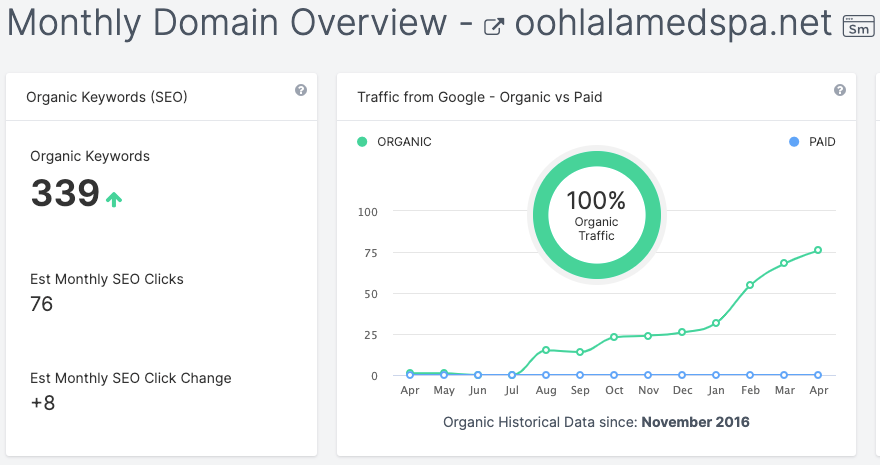This screenshot has width=880, height=465.
Task: Click the green up arrow beside 339
Action: [x=114, y=199]
